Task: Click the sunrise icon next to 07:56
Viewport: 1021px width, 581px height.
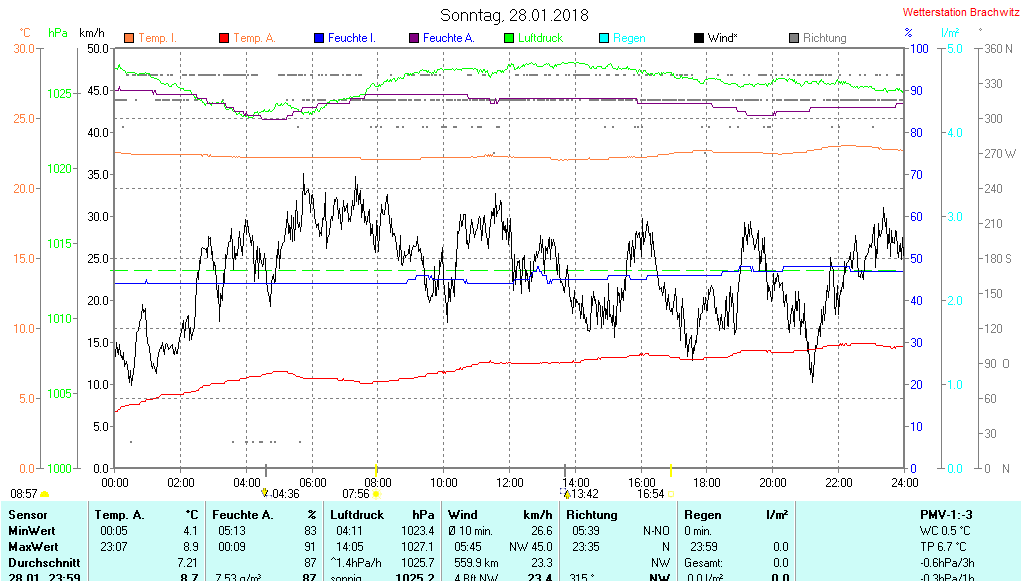Action: coord(377,494)
